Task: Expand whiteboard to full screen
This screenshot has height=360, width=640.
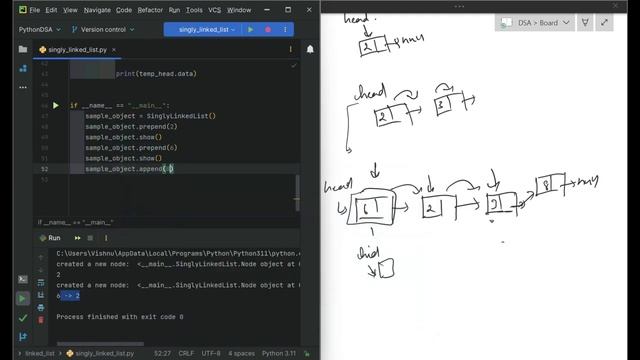Action: (x=604, y=22)
